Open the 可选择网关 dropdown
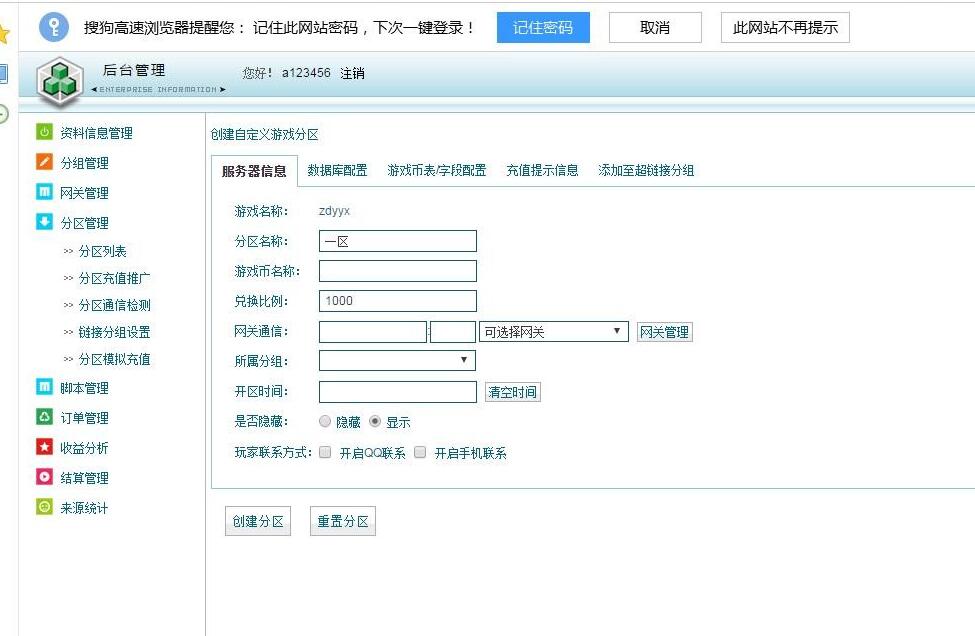Viewport: 975px width, 636px height. tap(554, 332)
